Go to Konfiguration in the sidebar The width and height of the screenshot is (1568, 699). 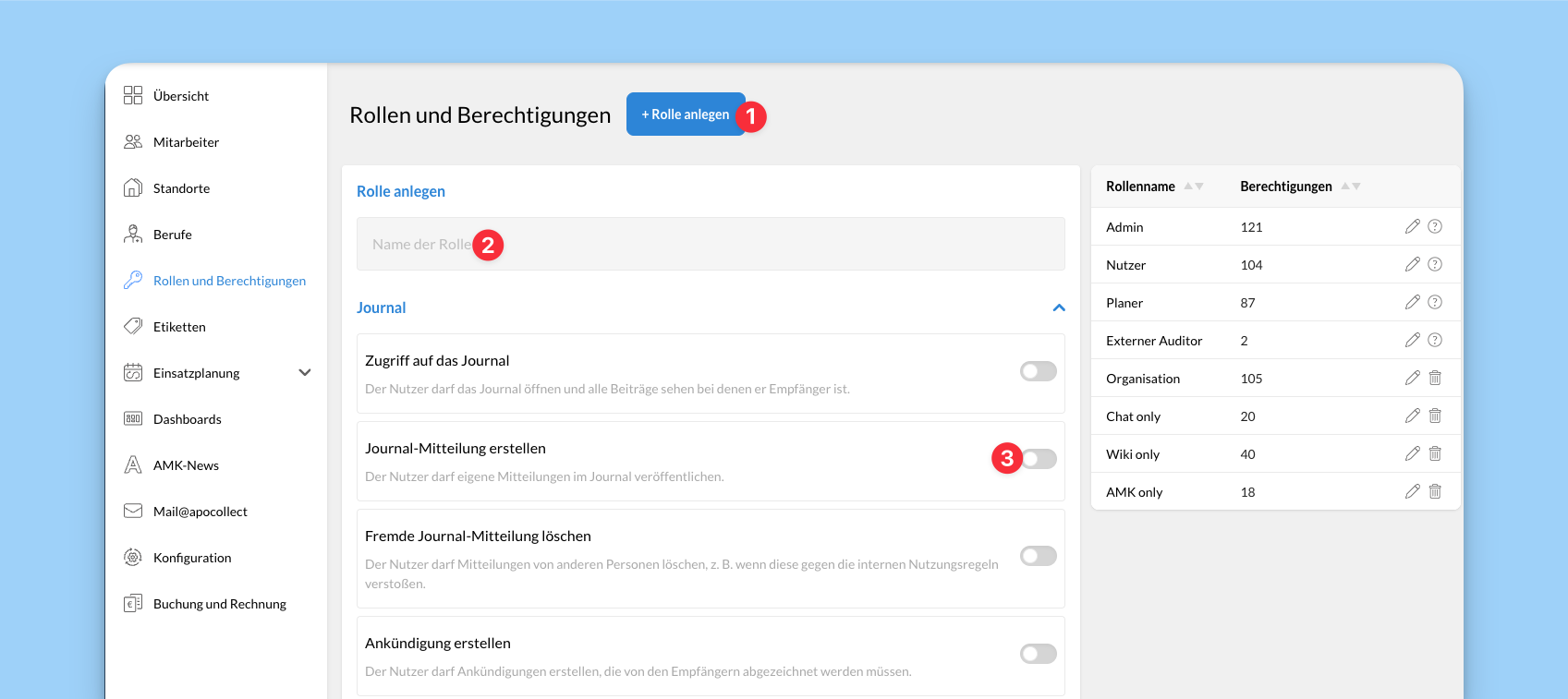(x=192, y=558)
